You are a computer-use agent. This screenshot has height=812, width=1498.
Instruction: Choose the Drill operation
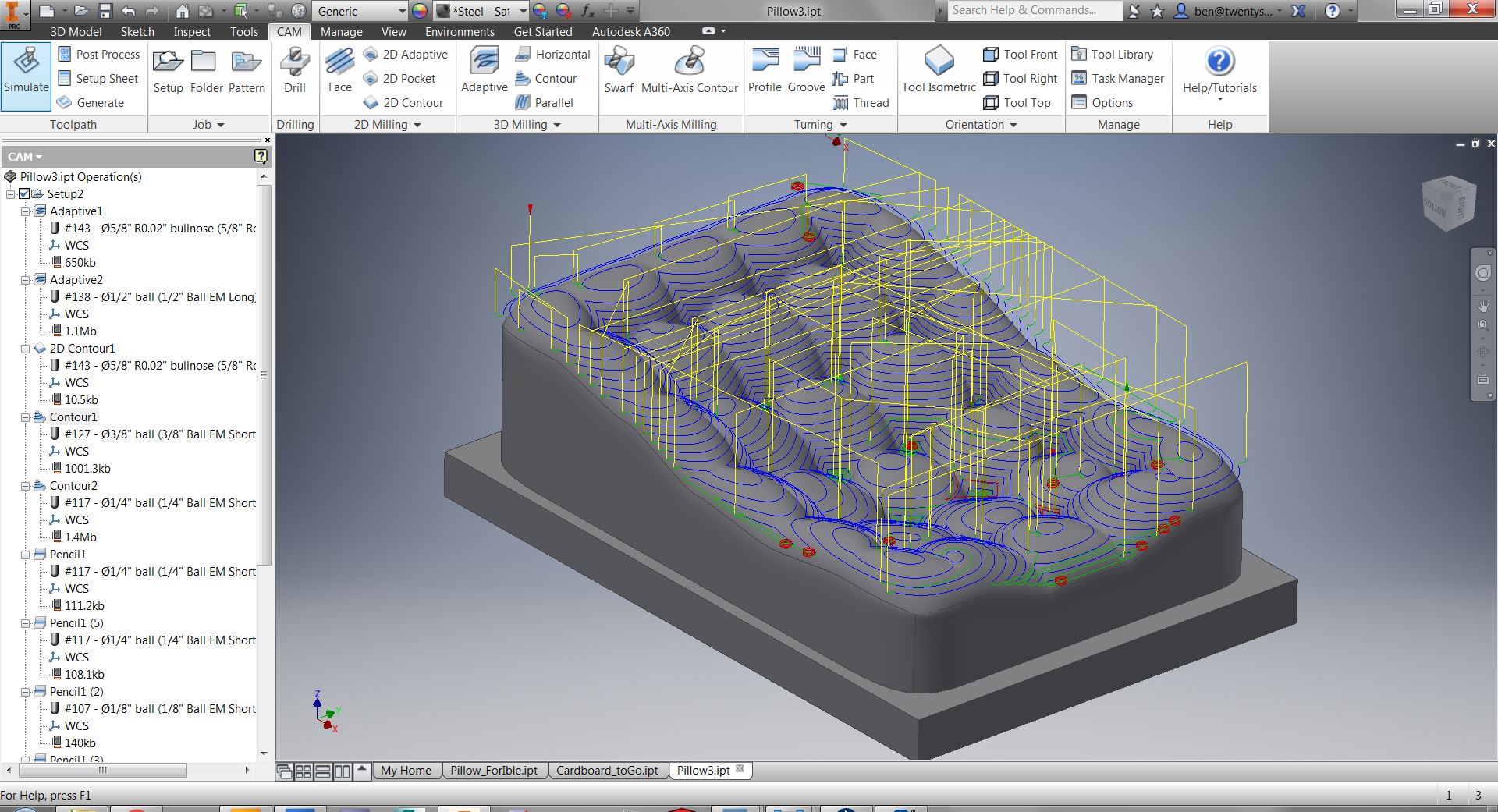(295, 72)
